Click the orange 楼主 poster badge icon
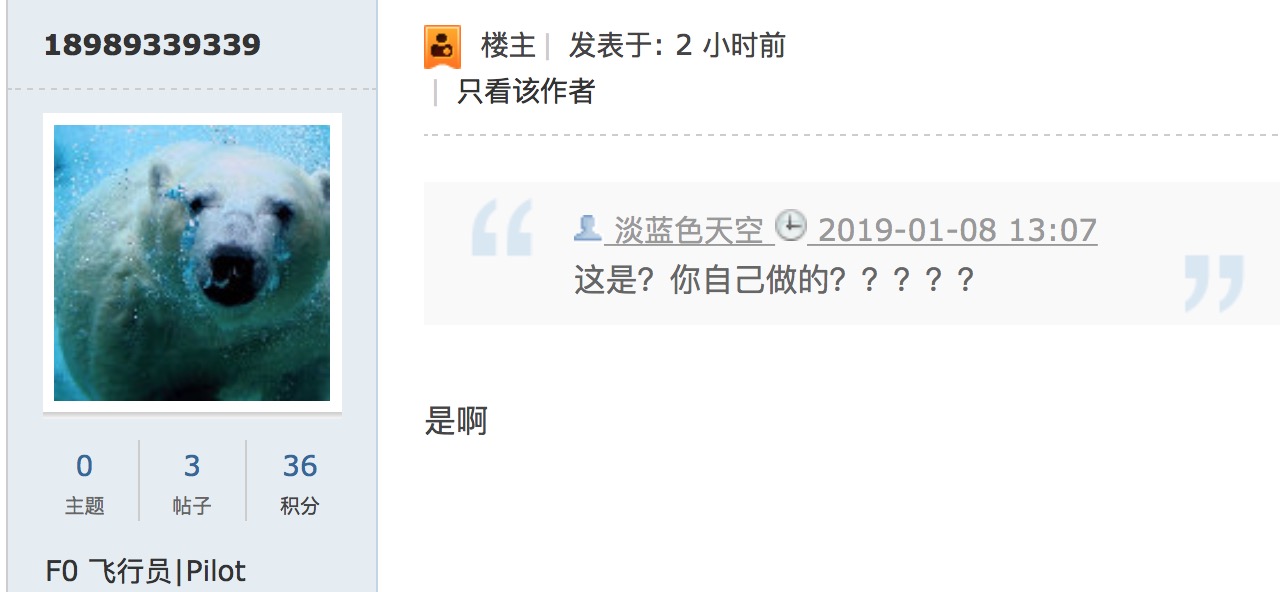This screenshot has width=1280, height=592. click(x=442, y=46)
